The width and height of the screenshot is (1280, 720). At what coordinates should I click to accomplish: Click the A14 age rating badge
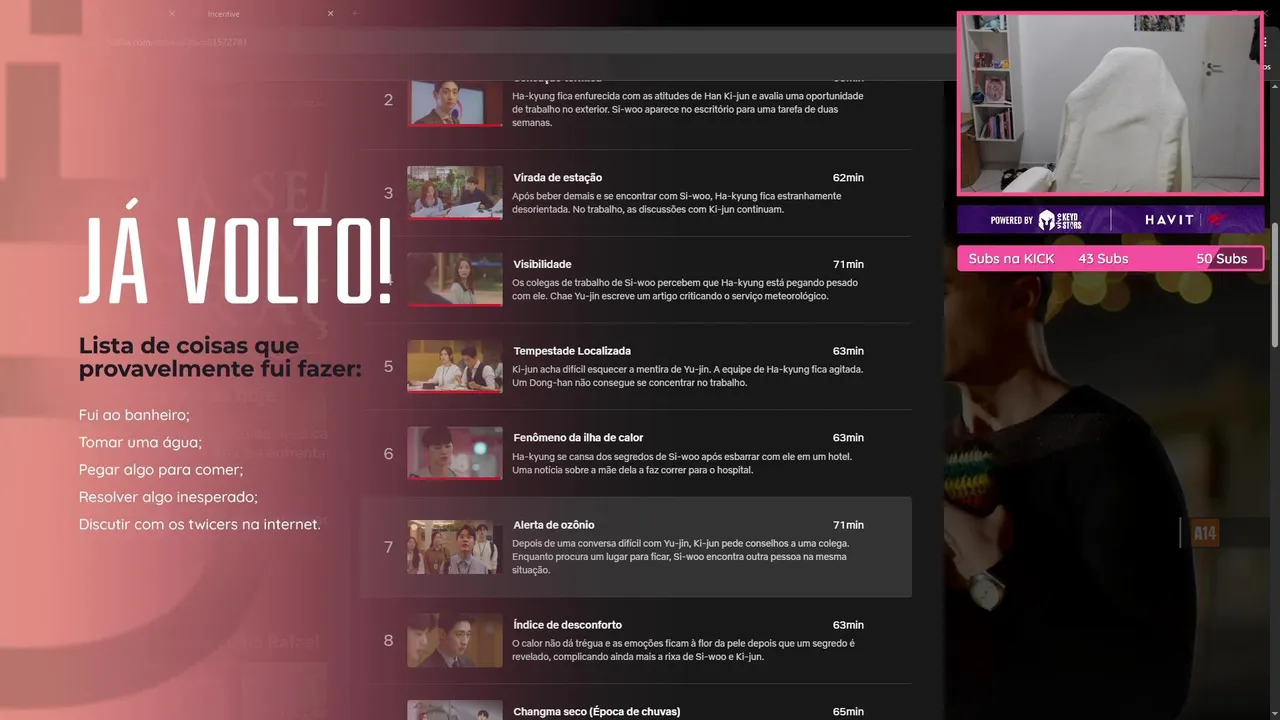(x=1205, y=534)
